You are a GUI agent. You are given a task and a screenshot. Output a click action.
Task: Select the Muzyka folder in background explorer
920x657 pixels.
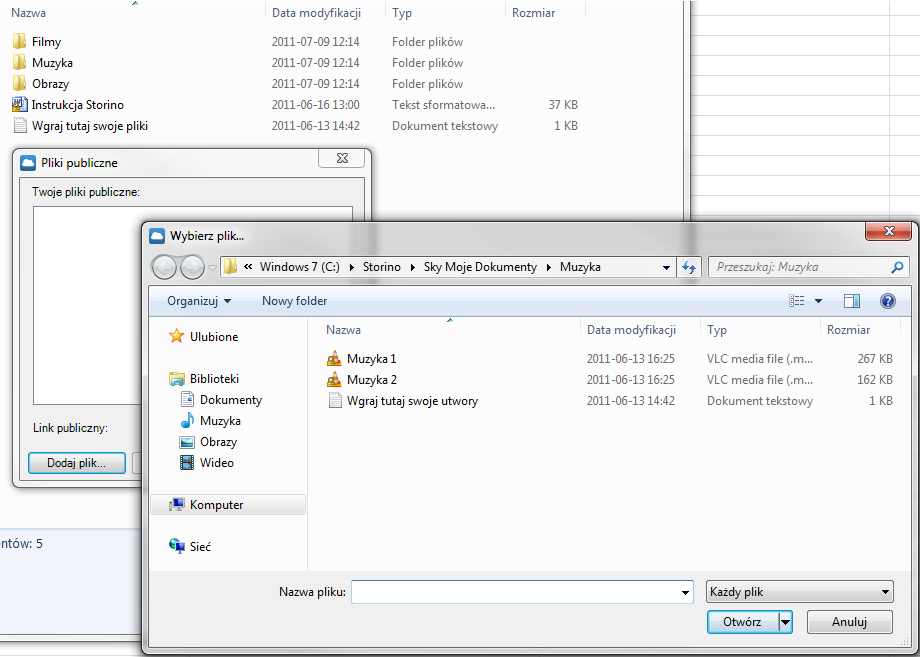(52, 63)
